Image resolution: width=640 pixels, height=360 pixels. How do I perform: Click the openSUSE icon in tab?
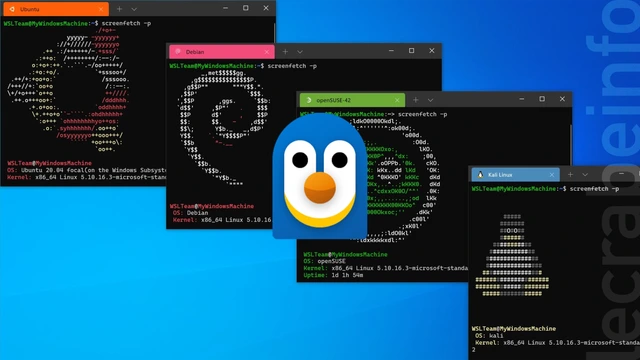coord(309,100)
